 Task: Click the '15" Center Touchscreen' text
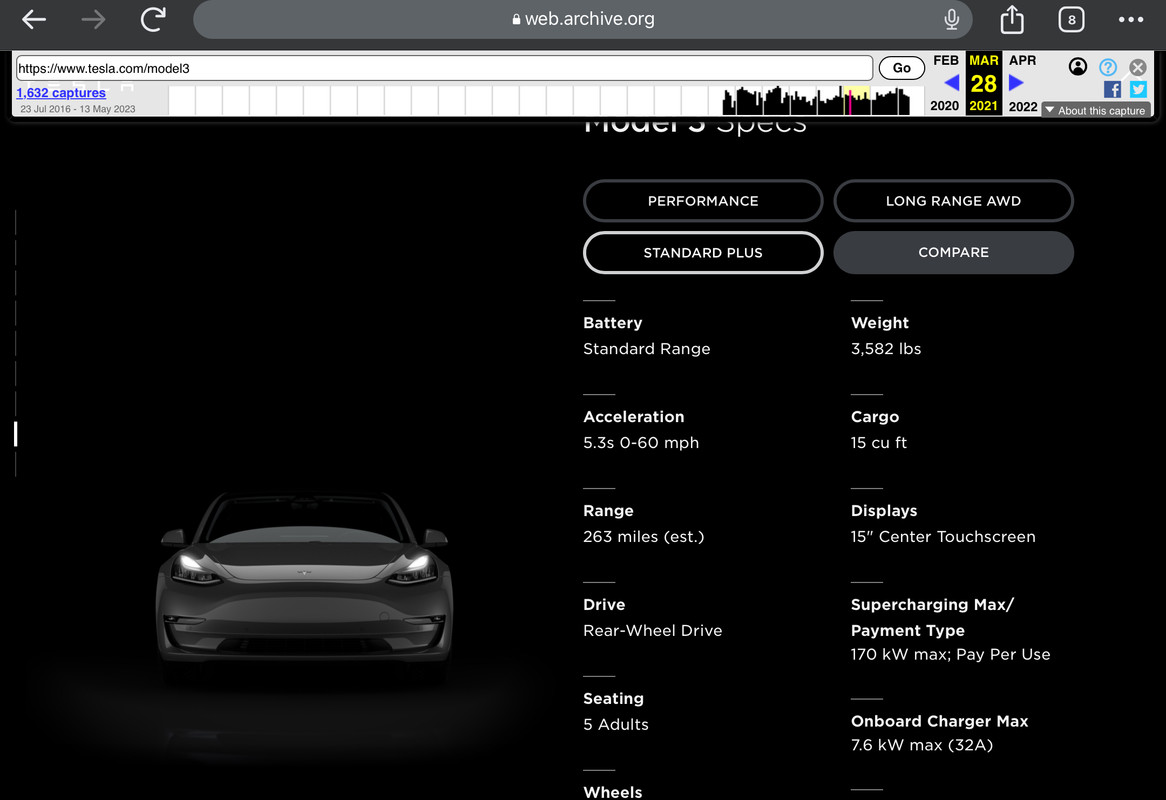943,537
